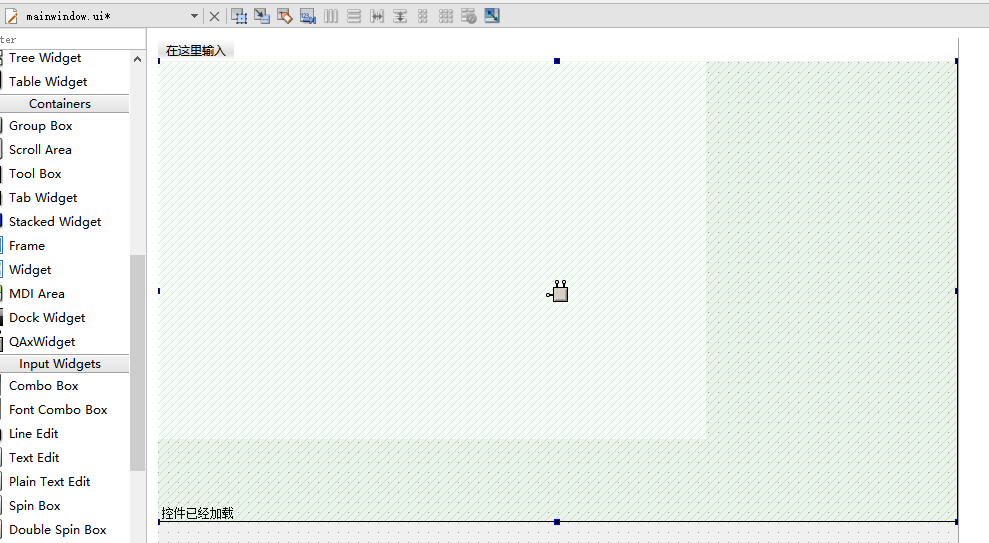This screenshot has width=989, height=543.
Task: Lay out horizontally in splitter
Action: (x=377, y=16)
